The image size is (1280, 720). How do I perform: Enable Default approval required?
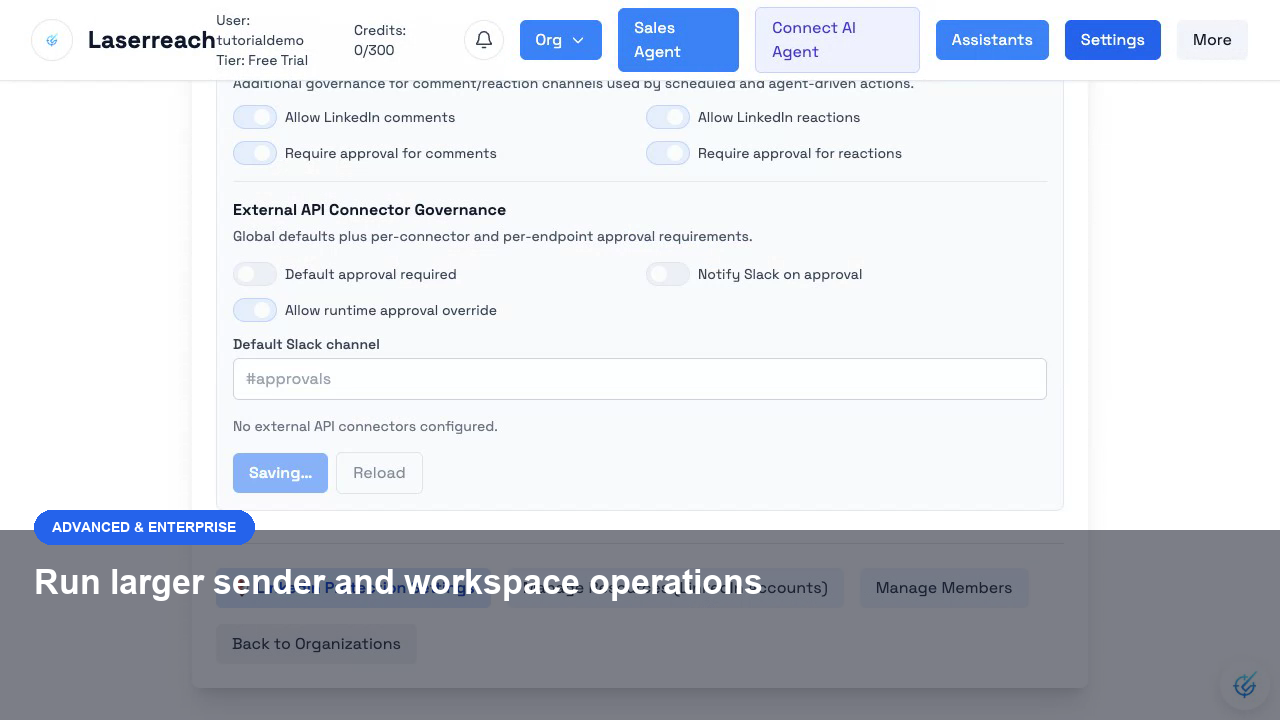[255, 274]
